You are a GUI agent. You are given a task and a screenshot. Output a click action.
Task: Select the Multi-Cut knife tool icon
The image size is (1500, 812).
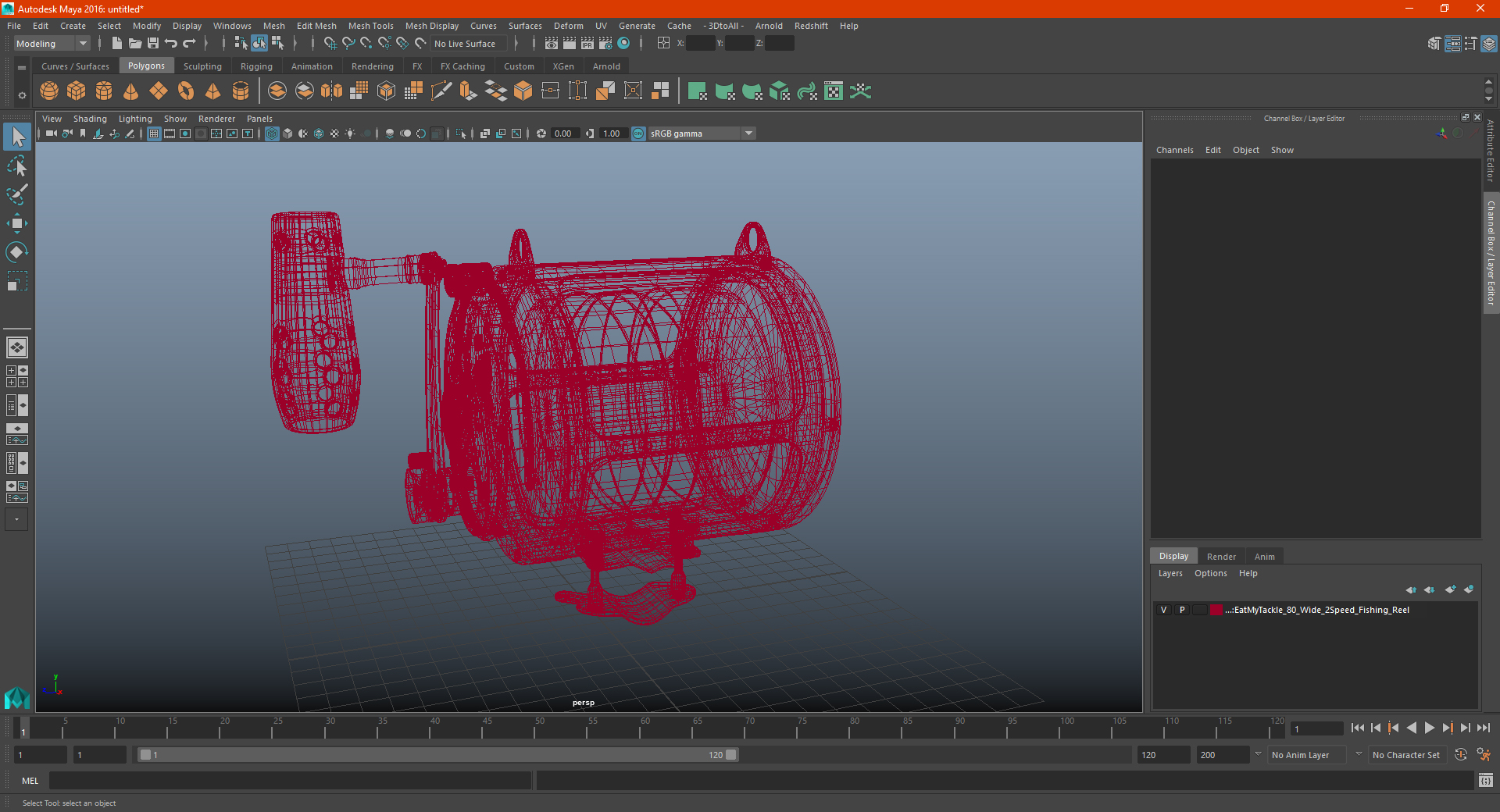pyautogui.click(x=441, y=91)
